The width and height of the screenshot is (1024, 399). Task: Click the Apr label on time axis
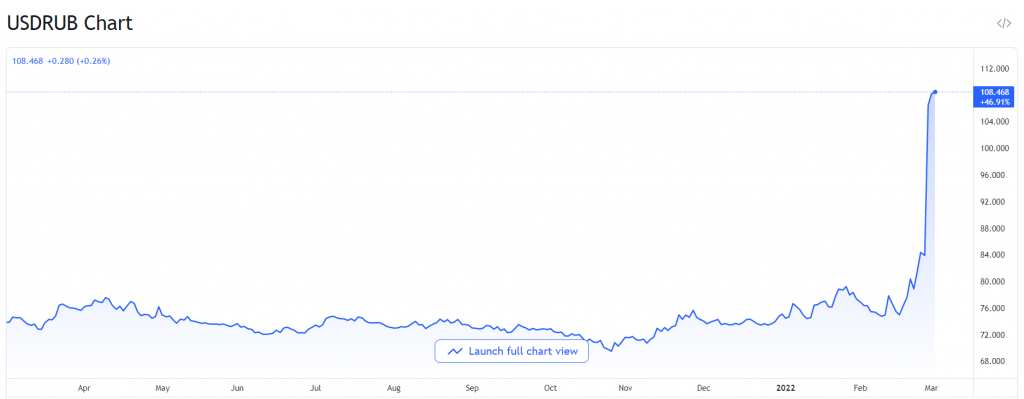point(84,388)
